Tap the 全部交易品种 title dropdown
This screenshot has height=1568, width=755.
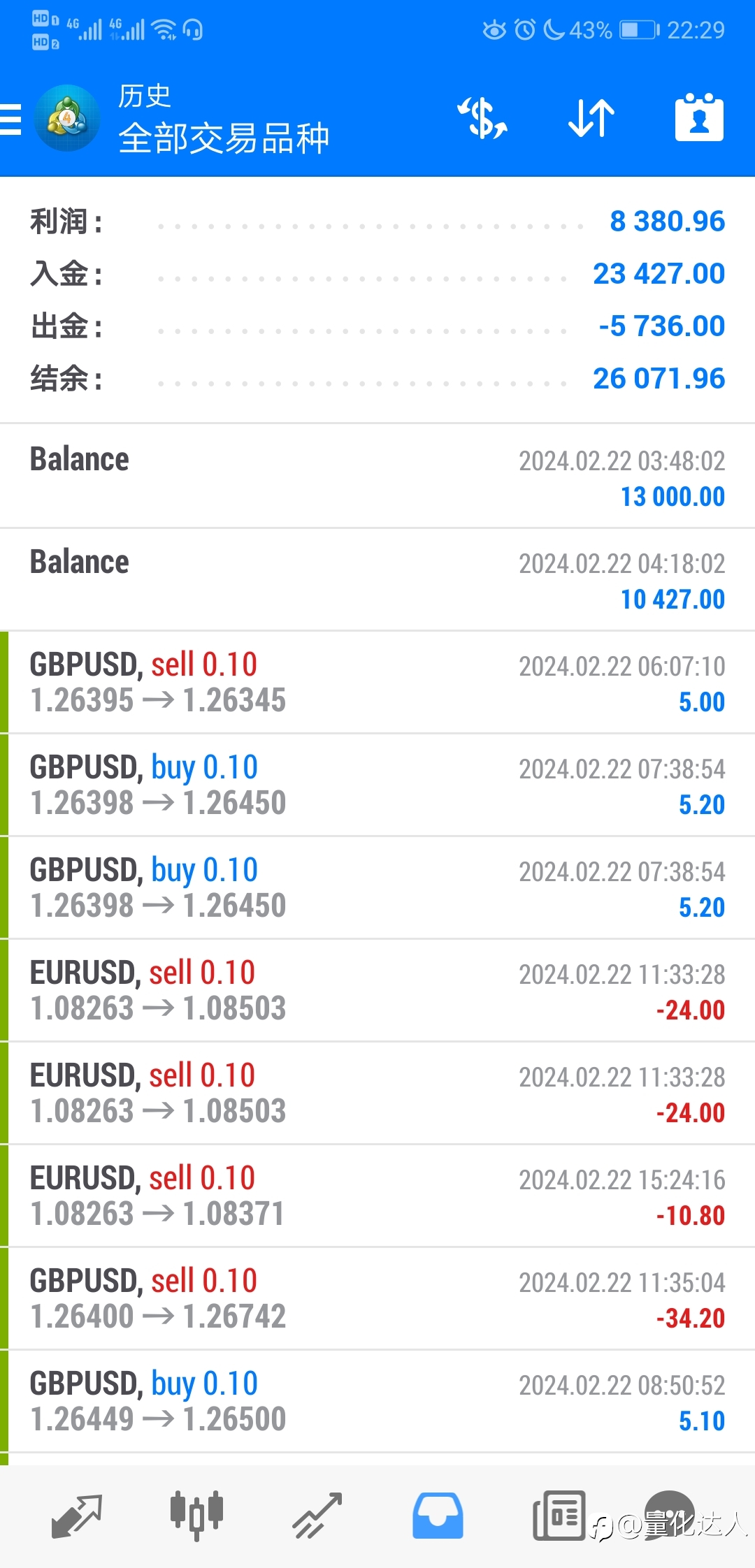(x=224, y=138)
